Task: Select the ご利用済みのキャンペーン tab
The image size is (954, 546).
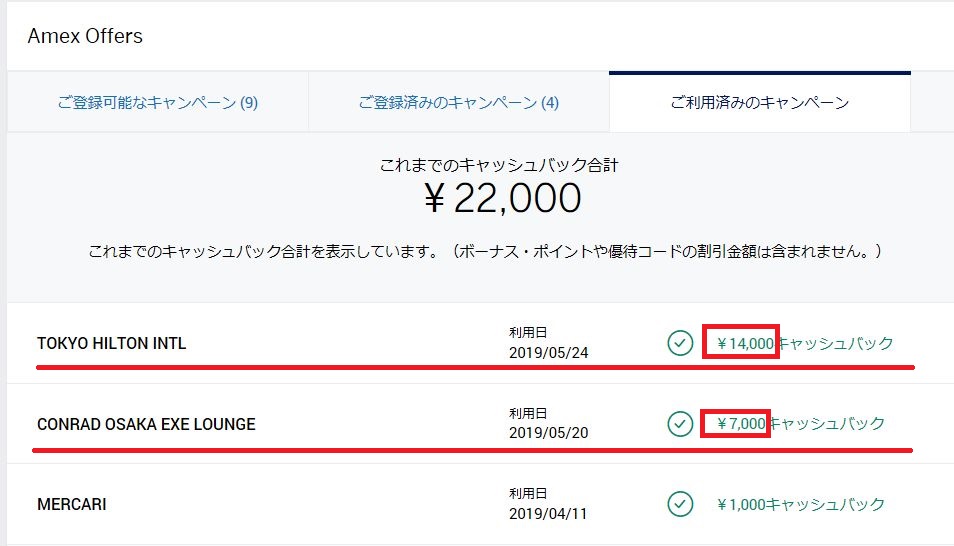Action: (759, 102)
